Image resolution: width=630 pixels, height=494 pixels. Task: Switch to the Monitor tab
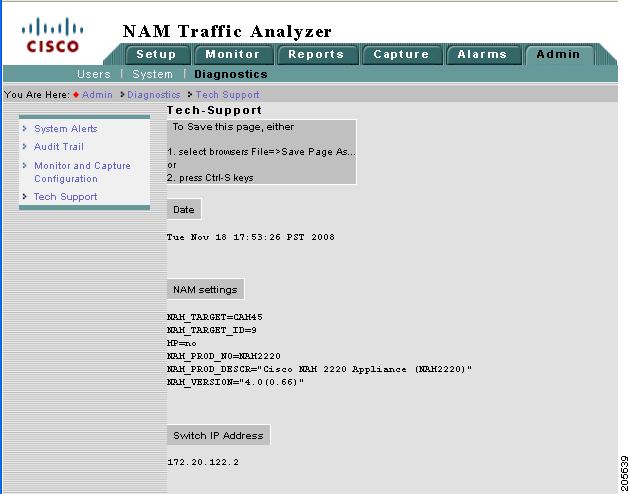tap(233, 55)
